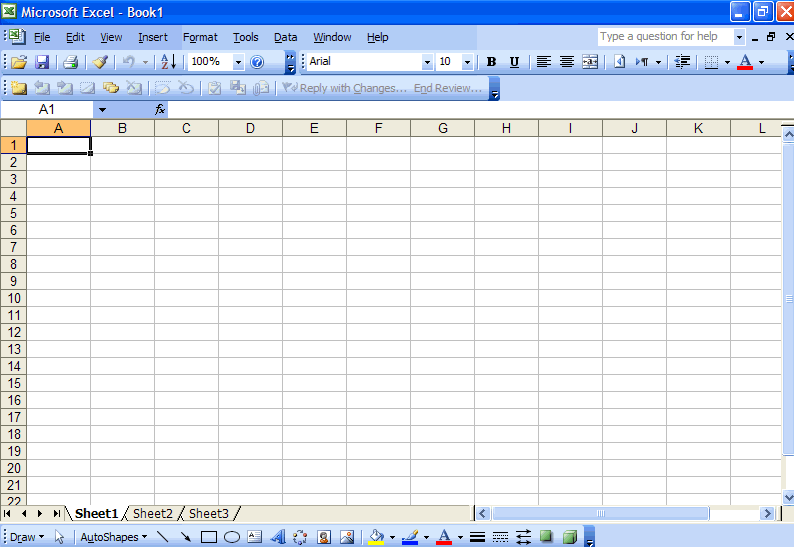Open a file with the Open folder icon
Screen dimensions: 794x547
click(19, 62)
